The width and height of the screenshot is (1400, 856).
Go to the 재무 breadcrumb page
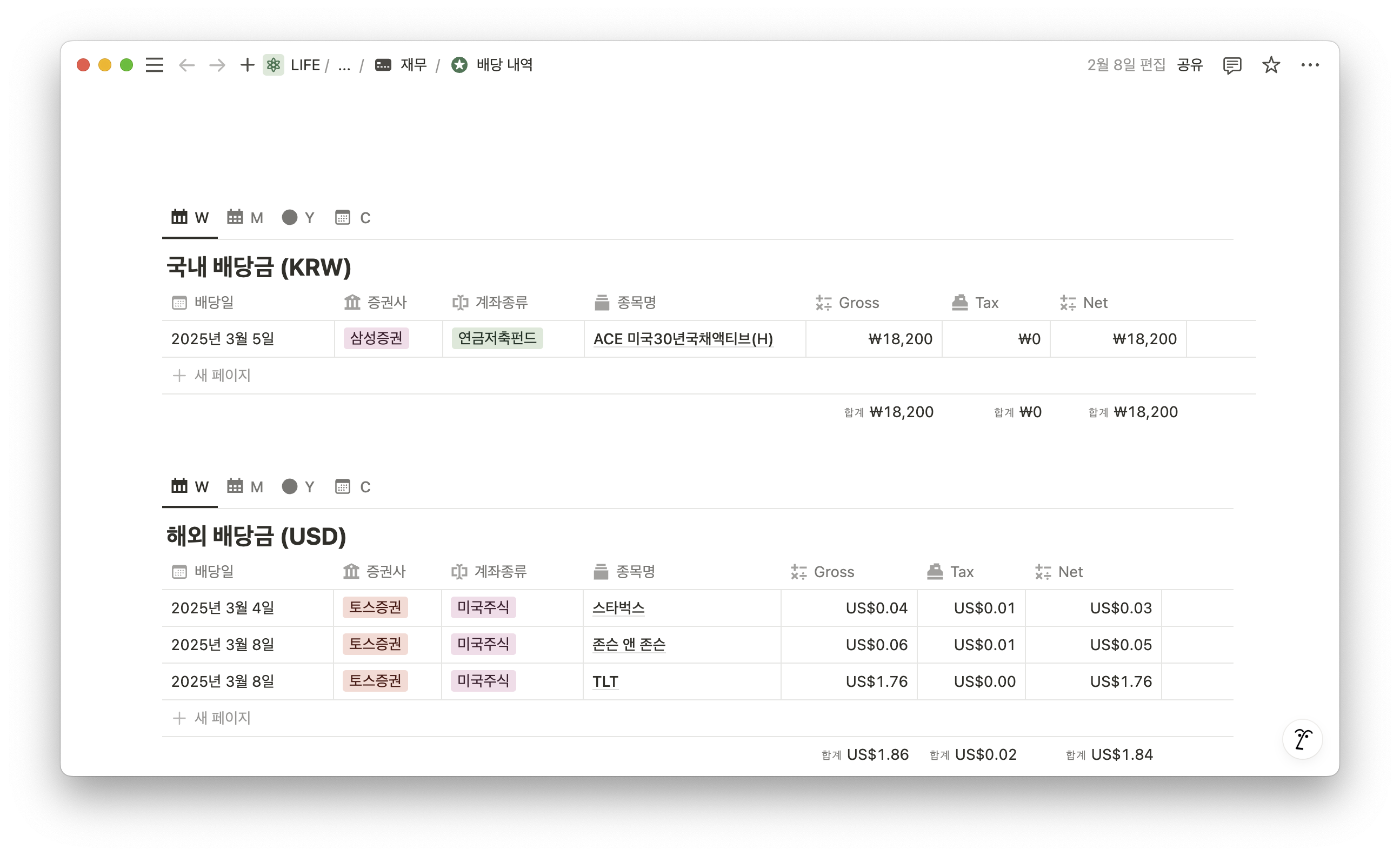[413, 65]
